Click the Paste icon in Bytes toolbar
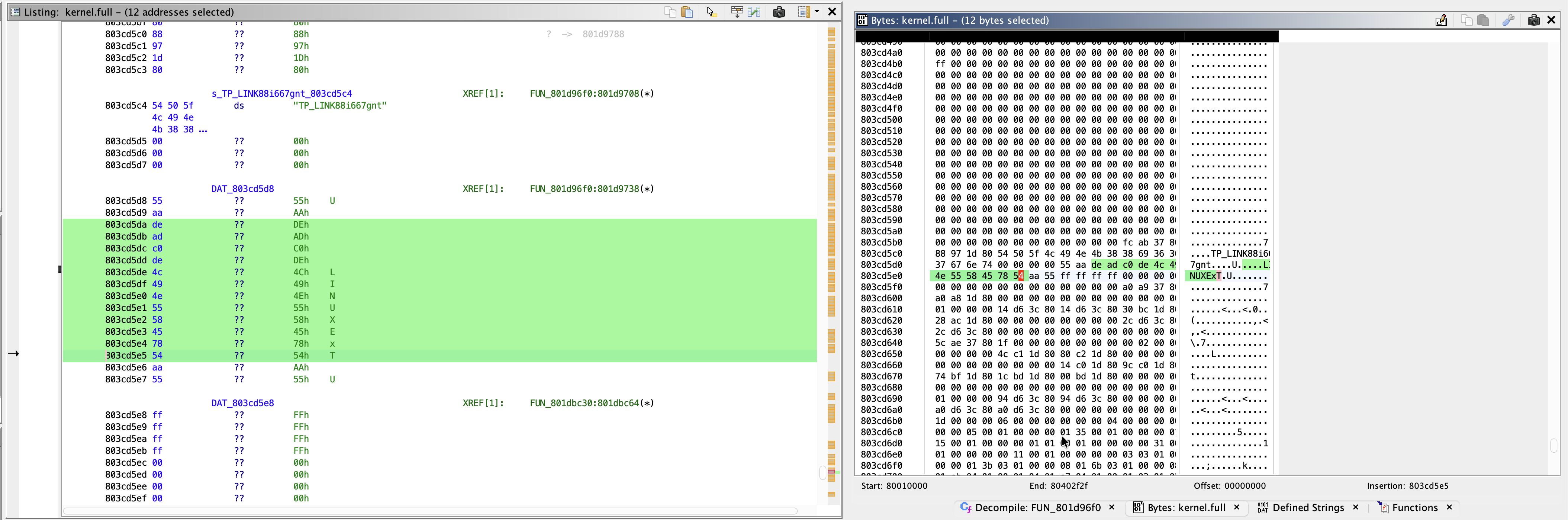1568x520 pixels. 1483,20
